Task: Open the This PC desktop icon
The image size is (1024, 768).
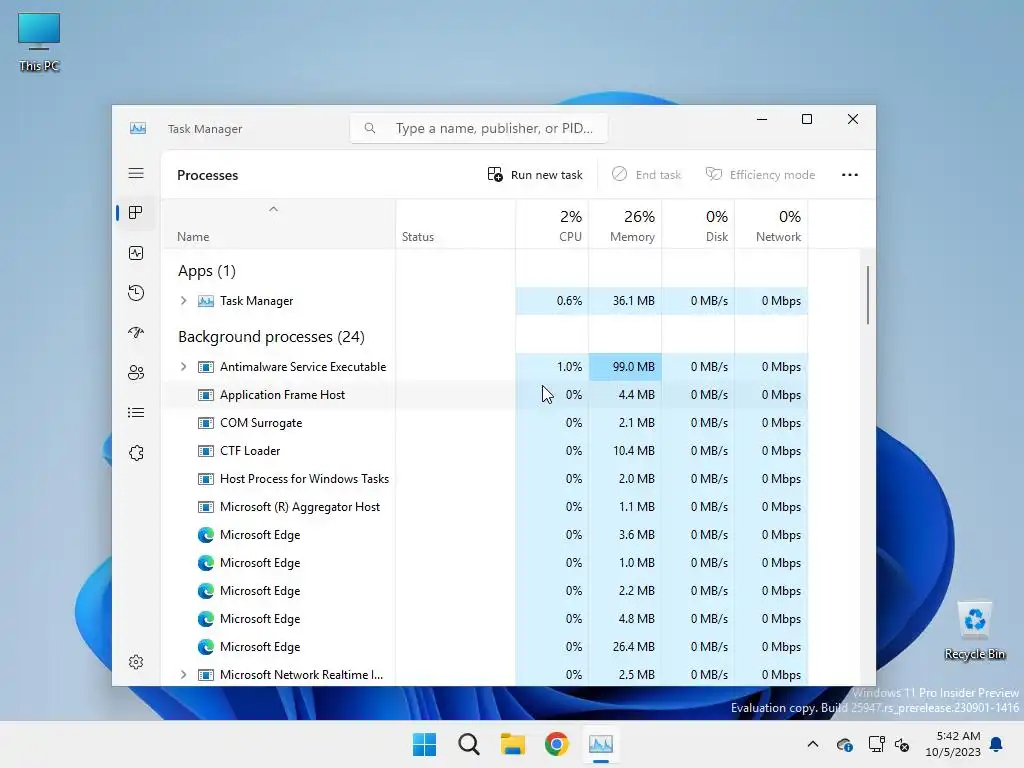Action: [39, 42]
